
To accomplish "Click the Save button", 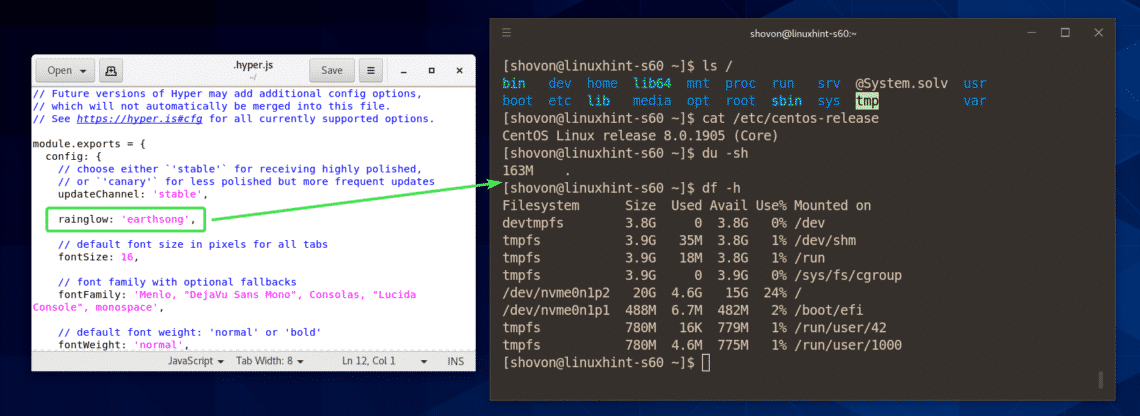I will coord(332,71).
